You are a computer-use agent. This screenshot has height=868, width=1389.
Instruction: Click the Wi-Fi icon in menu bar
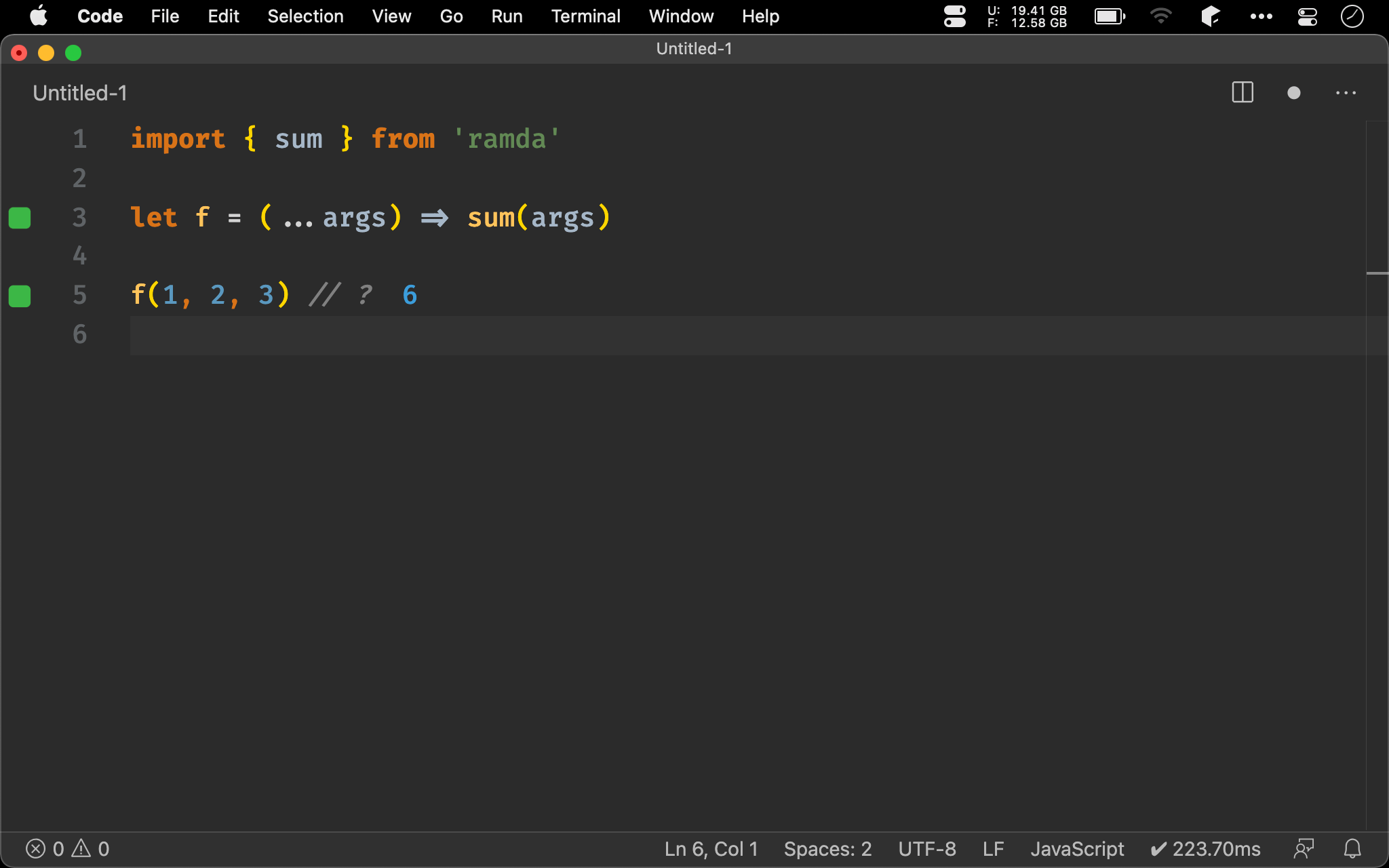coord(1160,16)
